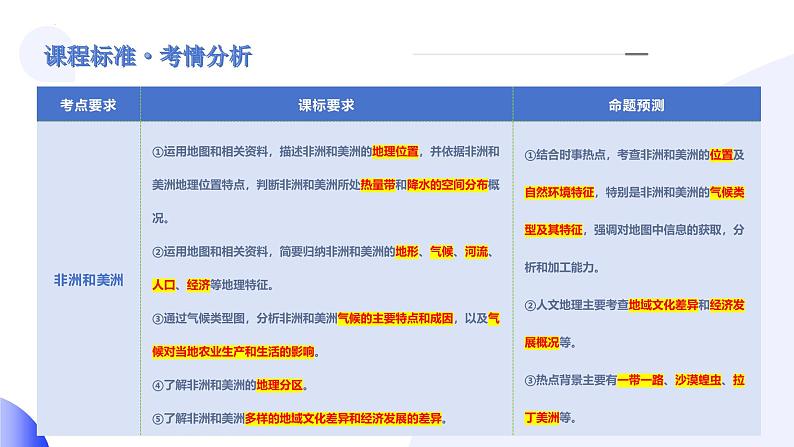Click the highlighted 位置 in 命题预测 item ①

click(721, 155)
